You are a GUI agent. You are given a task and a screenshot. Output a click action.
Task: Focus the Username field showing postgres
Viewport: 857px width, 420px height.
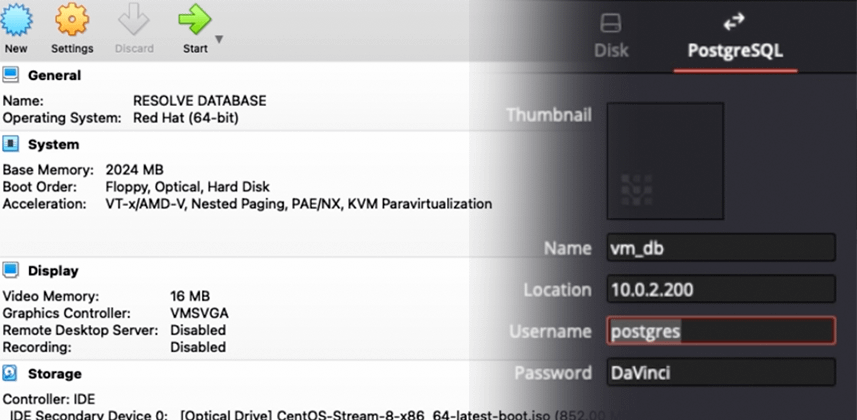pos(721,330)
